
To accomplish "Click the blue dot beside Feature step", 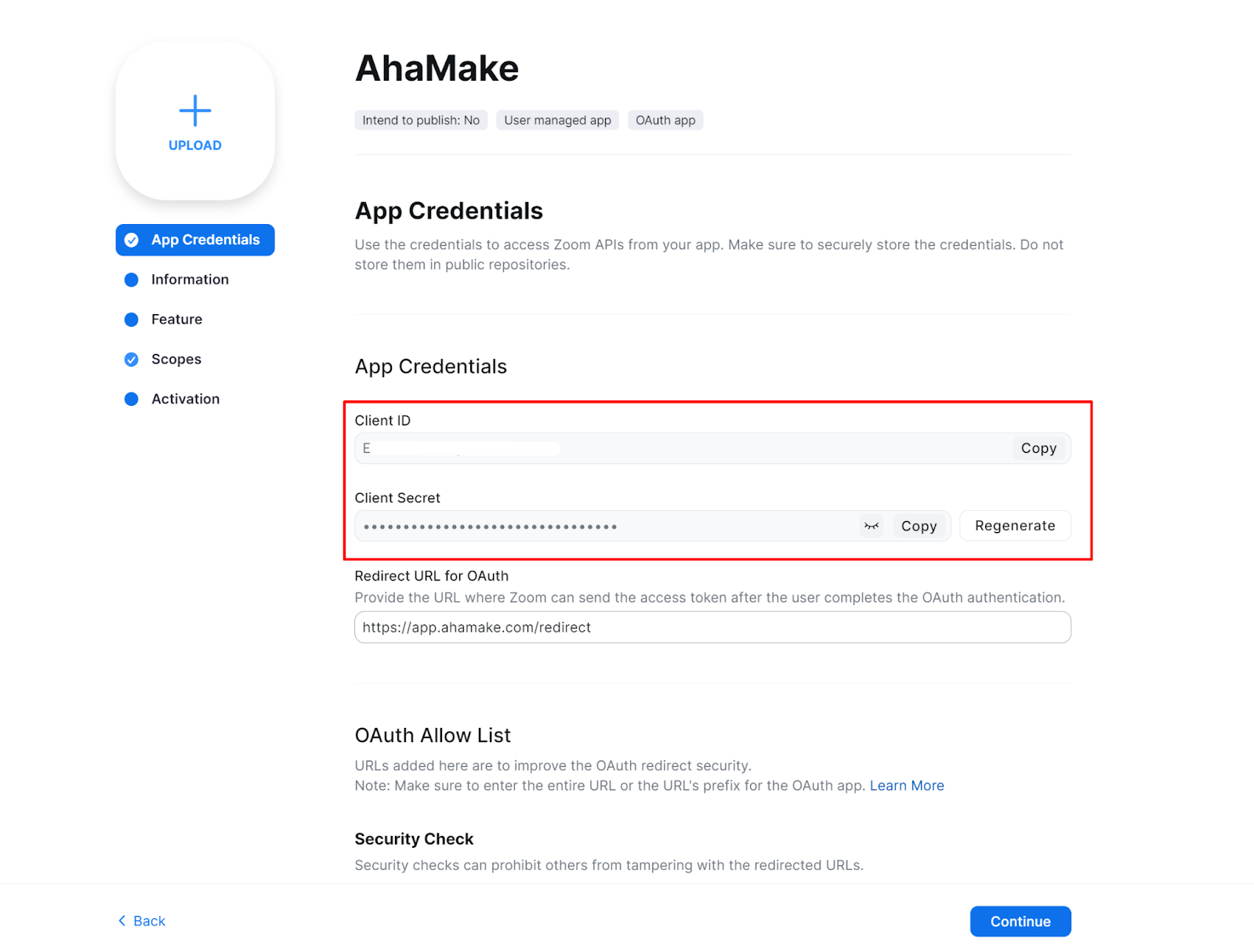I will 132,320.
